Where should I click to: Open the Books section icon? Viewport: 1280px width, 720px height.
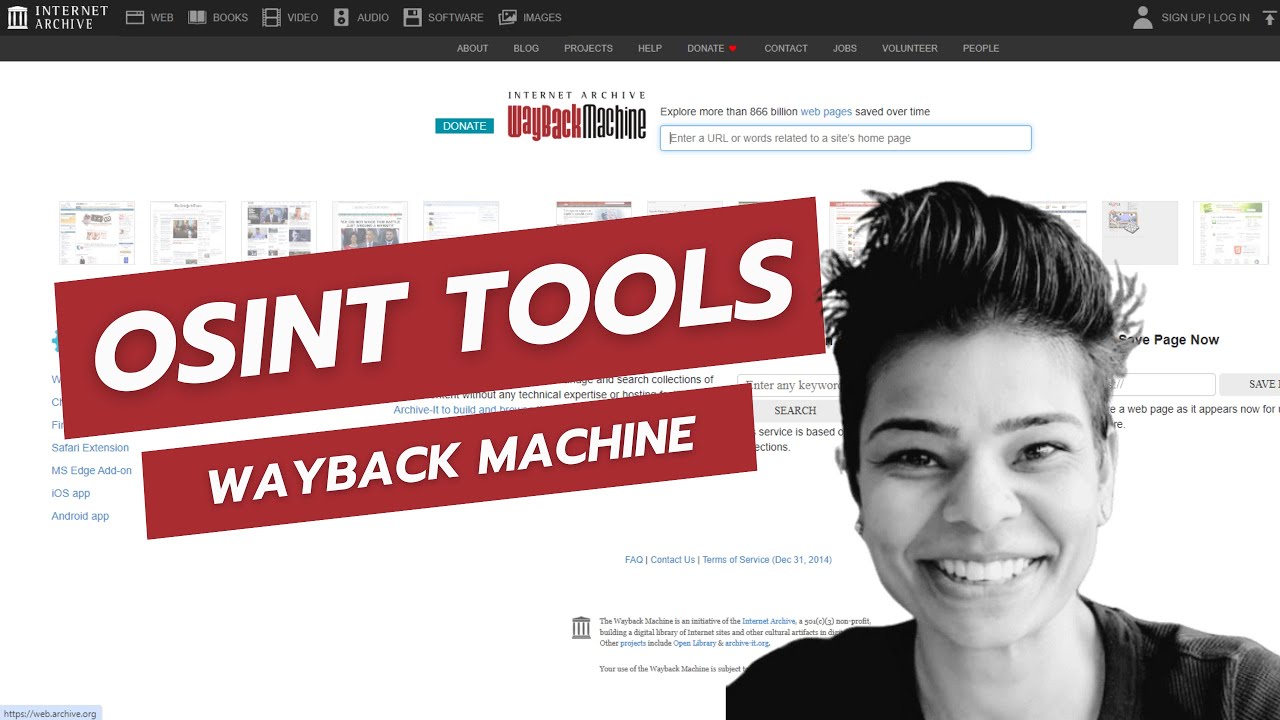pyautogui.click(x=197, y=17)
